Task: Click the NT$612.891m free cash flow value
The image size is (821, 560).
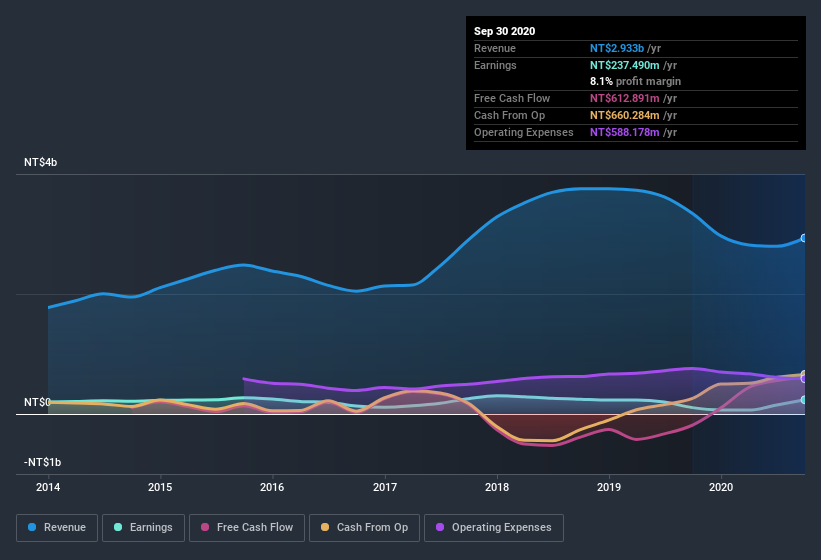Action: coord(625,98)
